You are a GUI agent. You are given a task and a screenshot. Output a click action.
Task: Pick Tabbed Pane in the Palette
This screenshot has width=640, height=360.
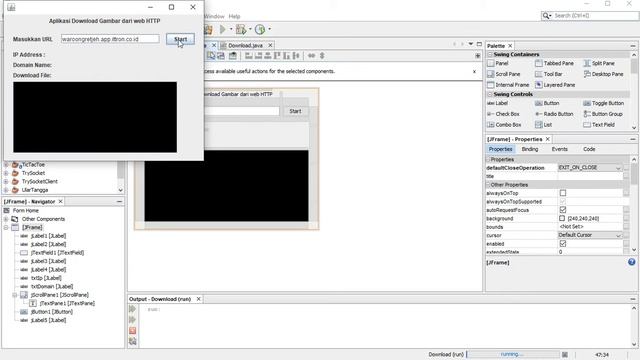point(554,63)
